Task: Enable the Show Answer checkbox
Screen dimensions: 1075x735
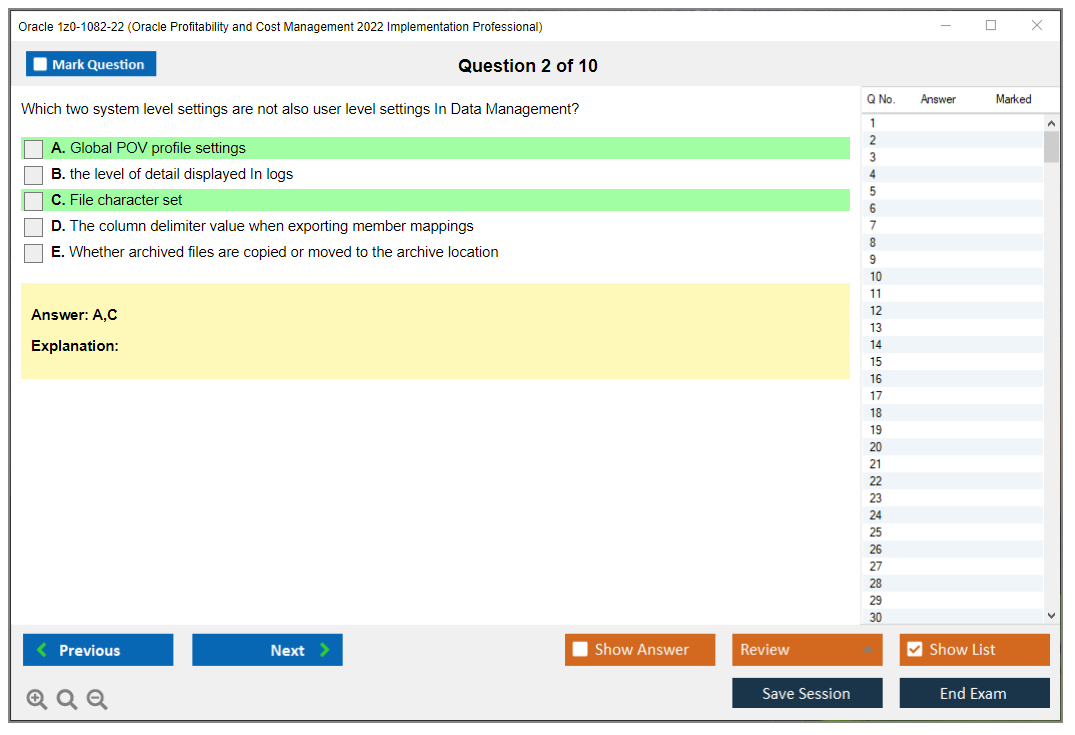Action: coord(580,649)
